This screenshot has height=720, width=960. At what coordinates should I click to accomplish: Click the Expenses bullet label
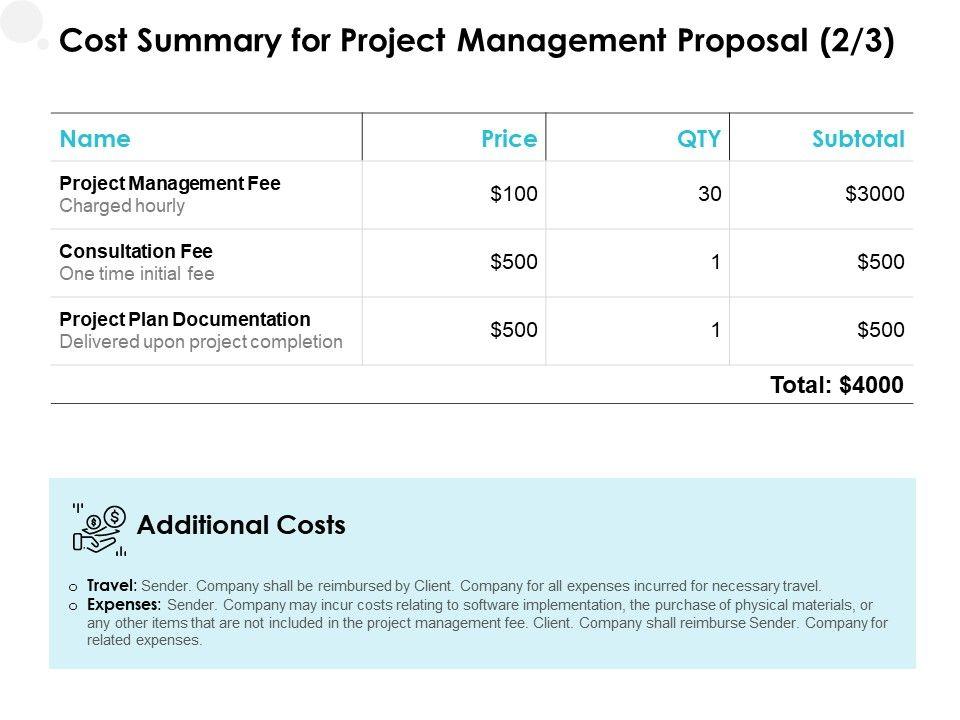(124, 605)
